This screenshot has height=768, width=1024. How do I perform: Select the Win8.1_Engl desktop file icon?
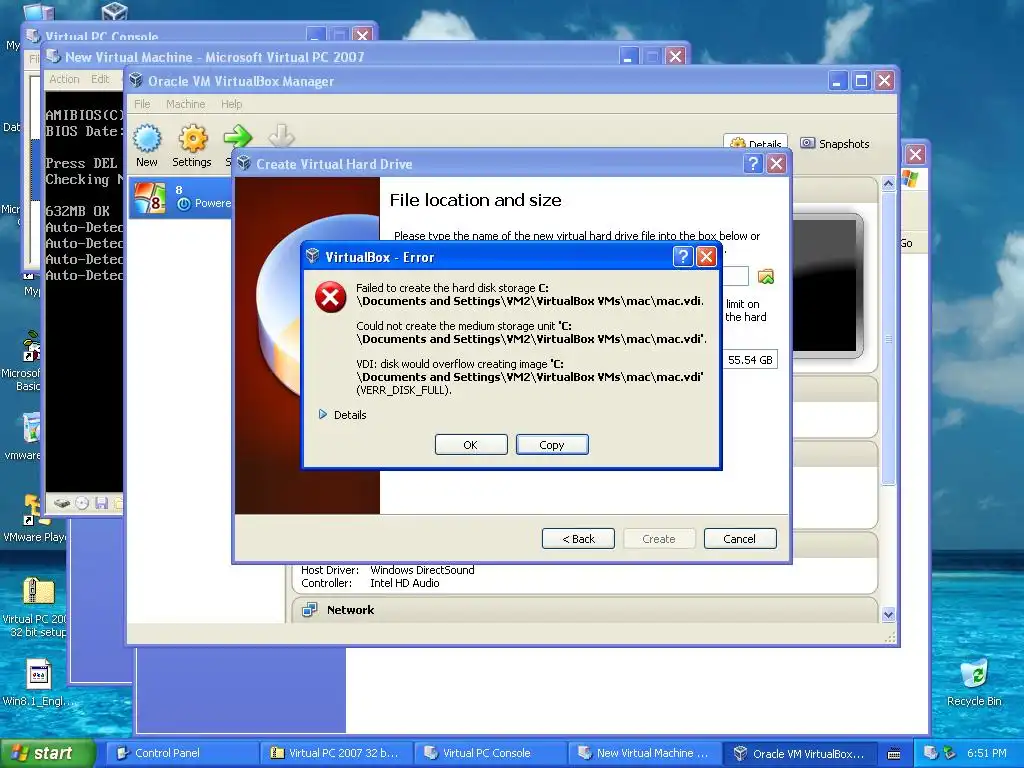39,682
